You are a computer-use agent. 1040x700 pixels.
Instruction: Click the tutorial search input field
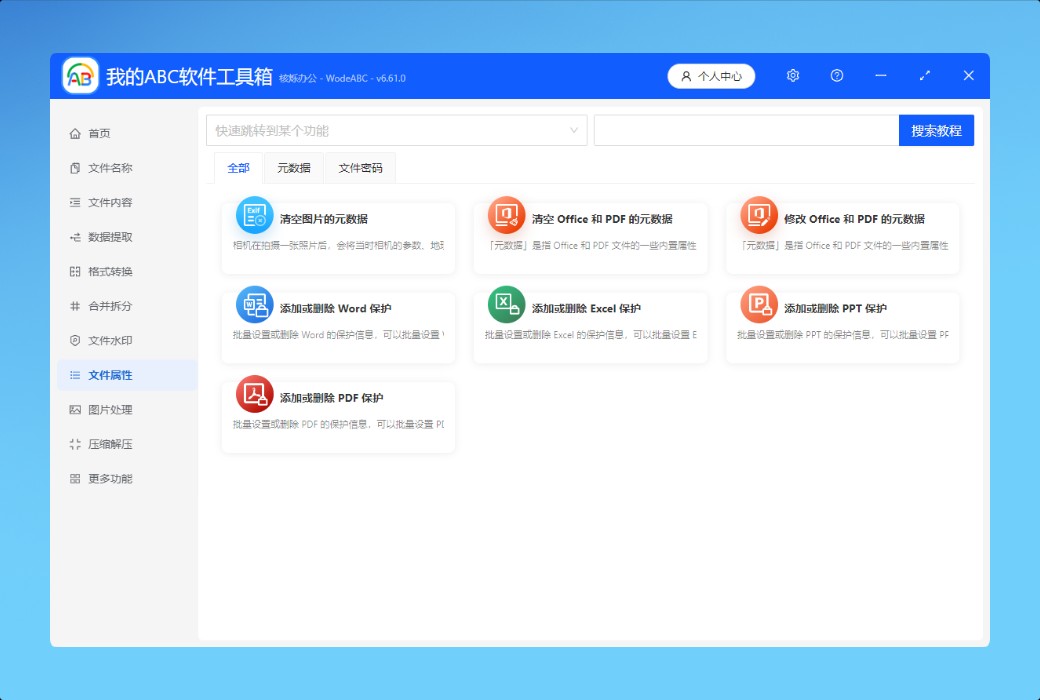coord(746,130)
